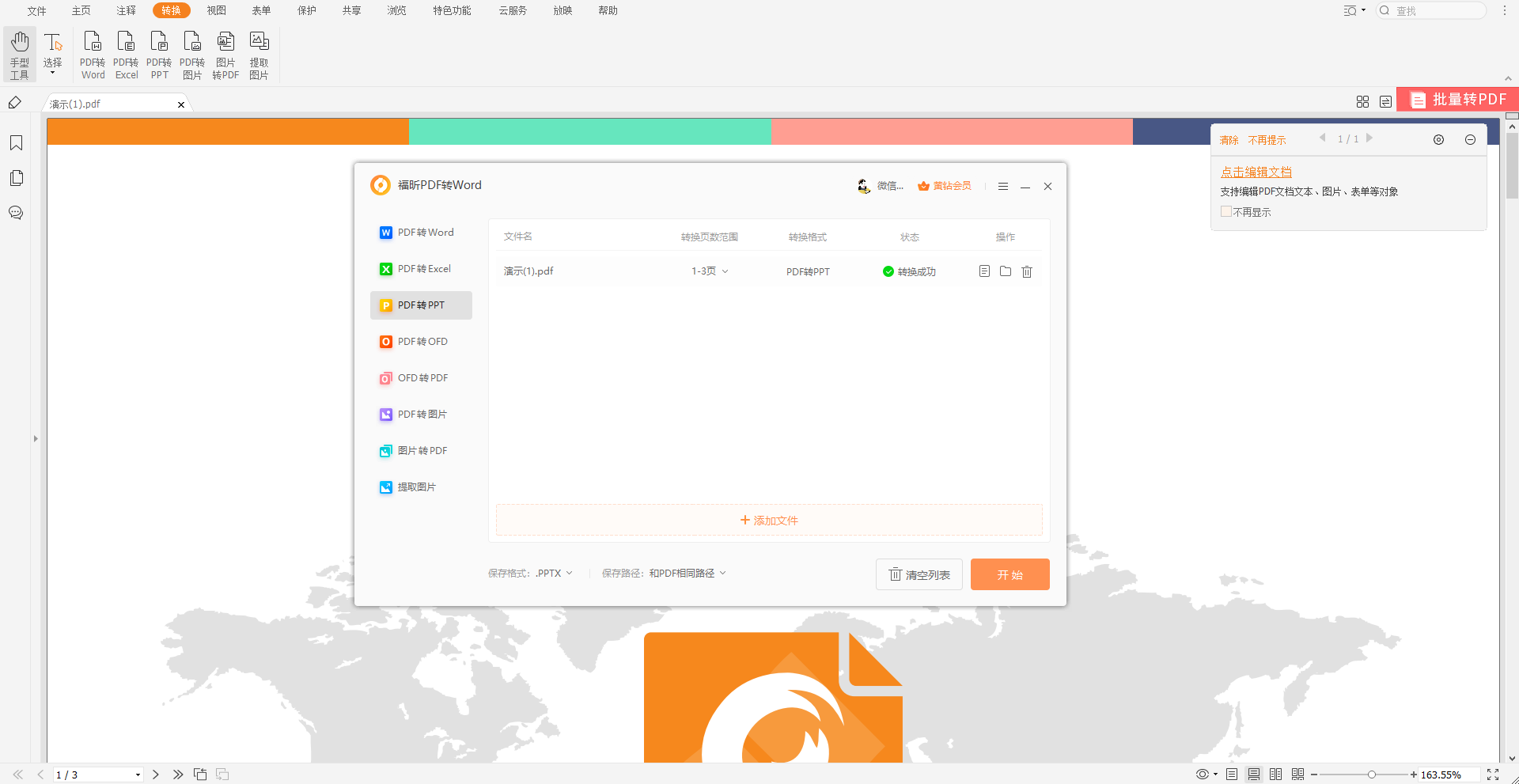This screenshot has width=1519, height=784.
Task: Delete 演示(1).pdf from conversion list
Action: pos(1027,271)
